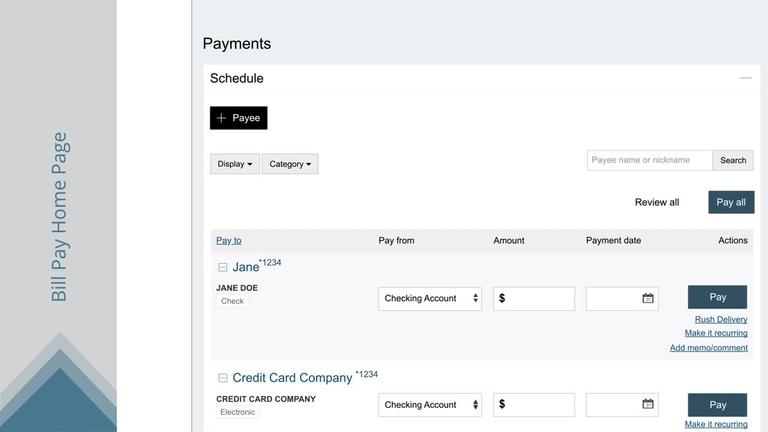Click the Amount field for Jane
This screenshot has width=768, height=432.
pos(534,298)
